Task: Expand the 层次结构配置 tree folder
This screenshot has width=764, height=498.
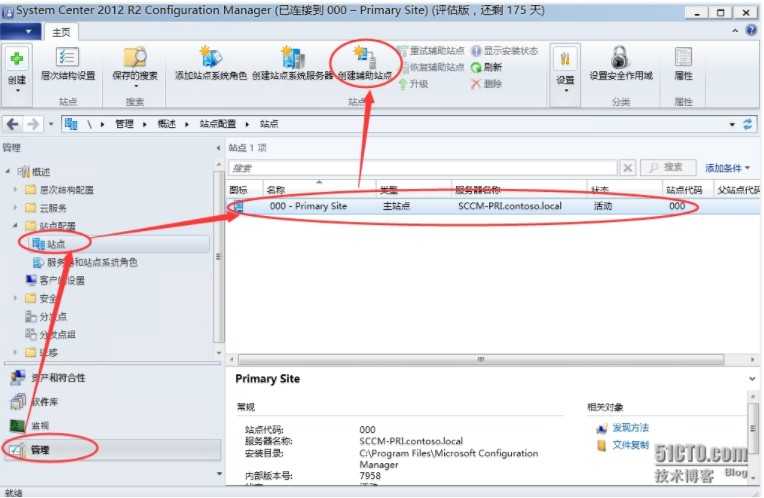Action: pos(15,190)
